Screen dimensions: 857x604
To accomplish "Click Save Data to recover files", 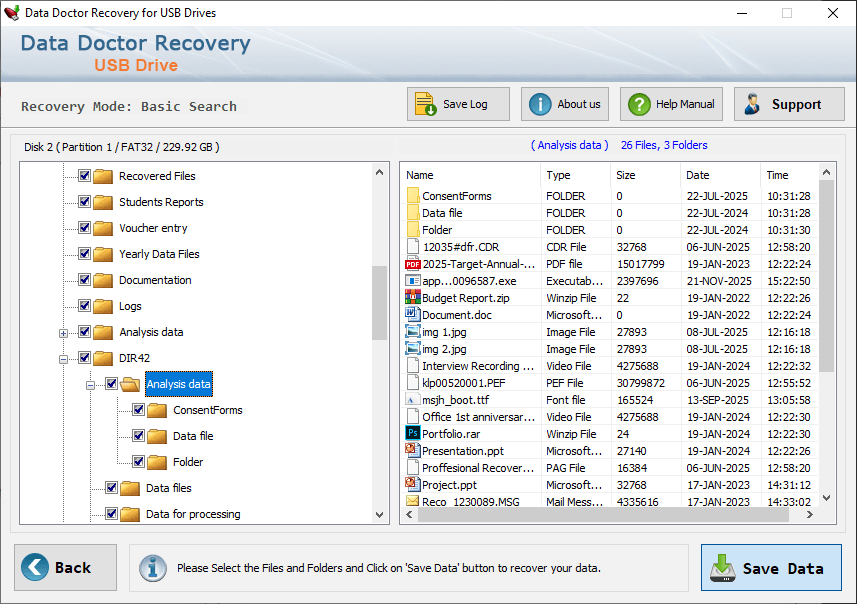I will coord(771,567).
